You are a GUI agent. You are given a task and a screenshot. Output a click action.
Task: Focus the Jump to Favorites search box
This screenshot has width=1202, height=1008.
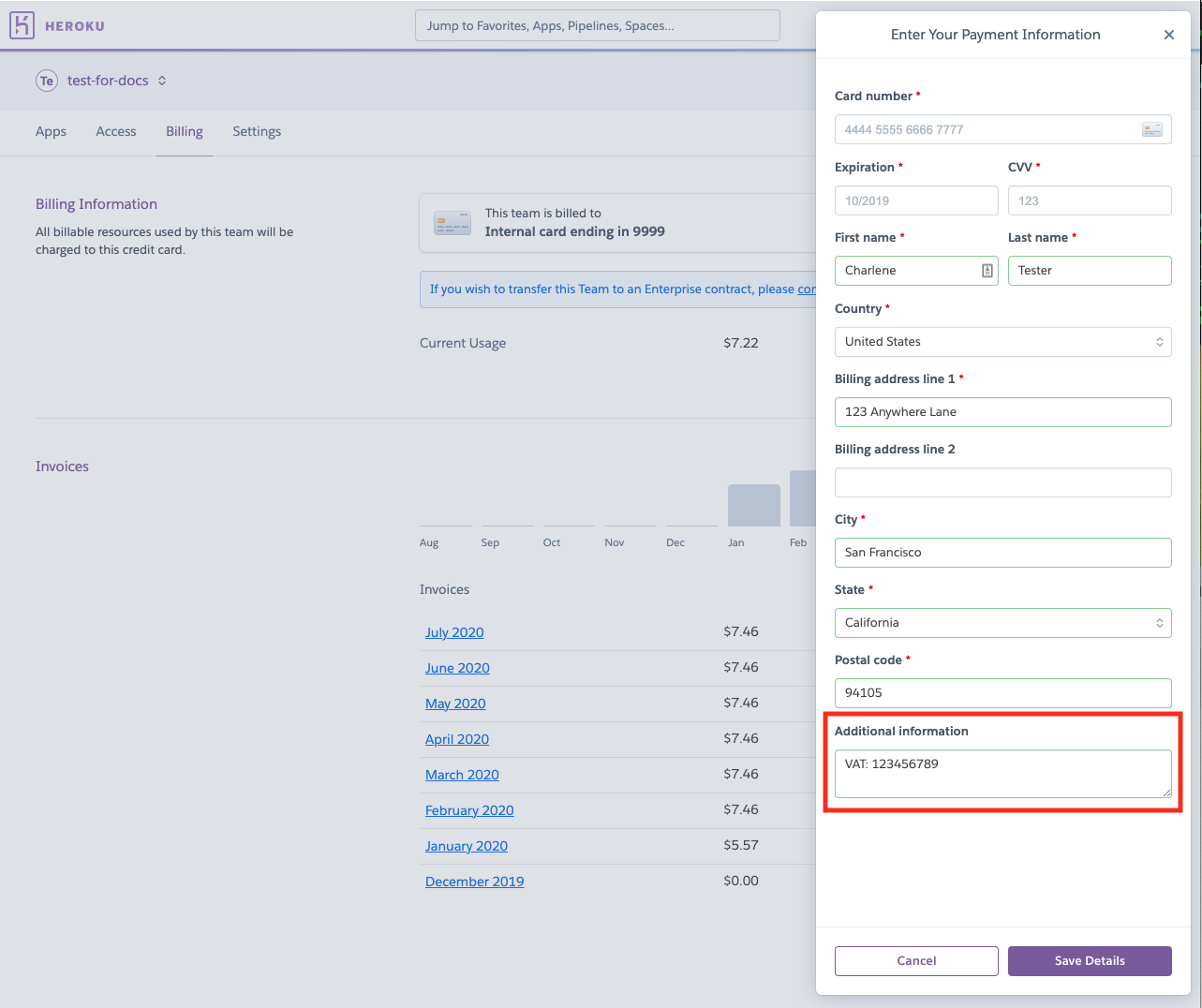tap(597, 25)
